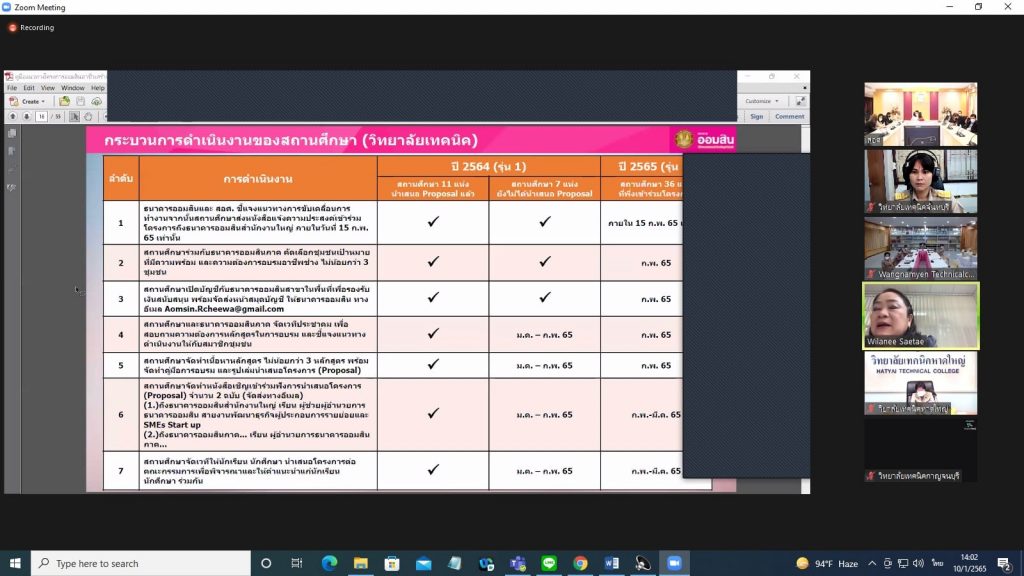Open the signatures sidebar panel at the bottom
The height and width of the screenshot is (576, 1024).
click(12, 187)
